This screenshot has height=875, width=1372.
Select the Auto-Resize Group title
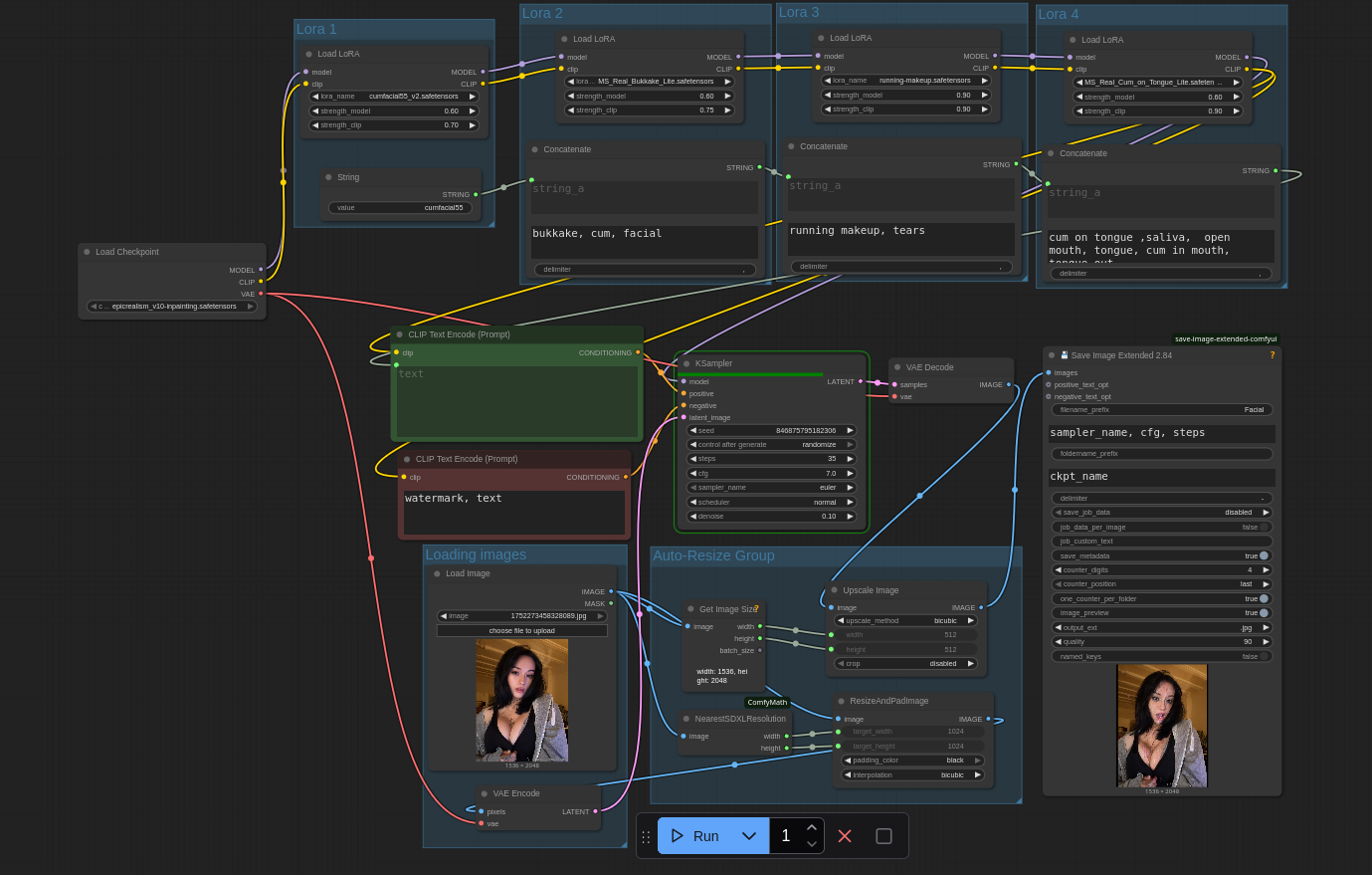point(713,555)
